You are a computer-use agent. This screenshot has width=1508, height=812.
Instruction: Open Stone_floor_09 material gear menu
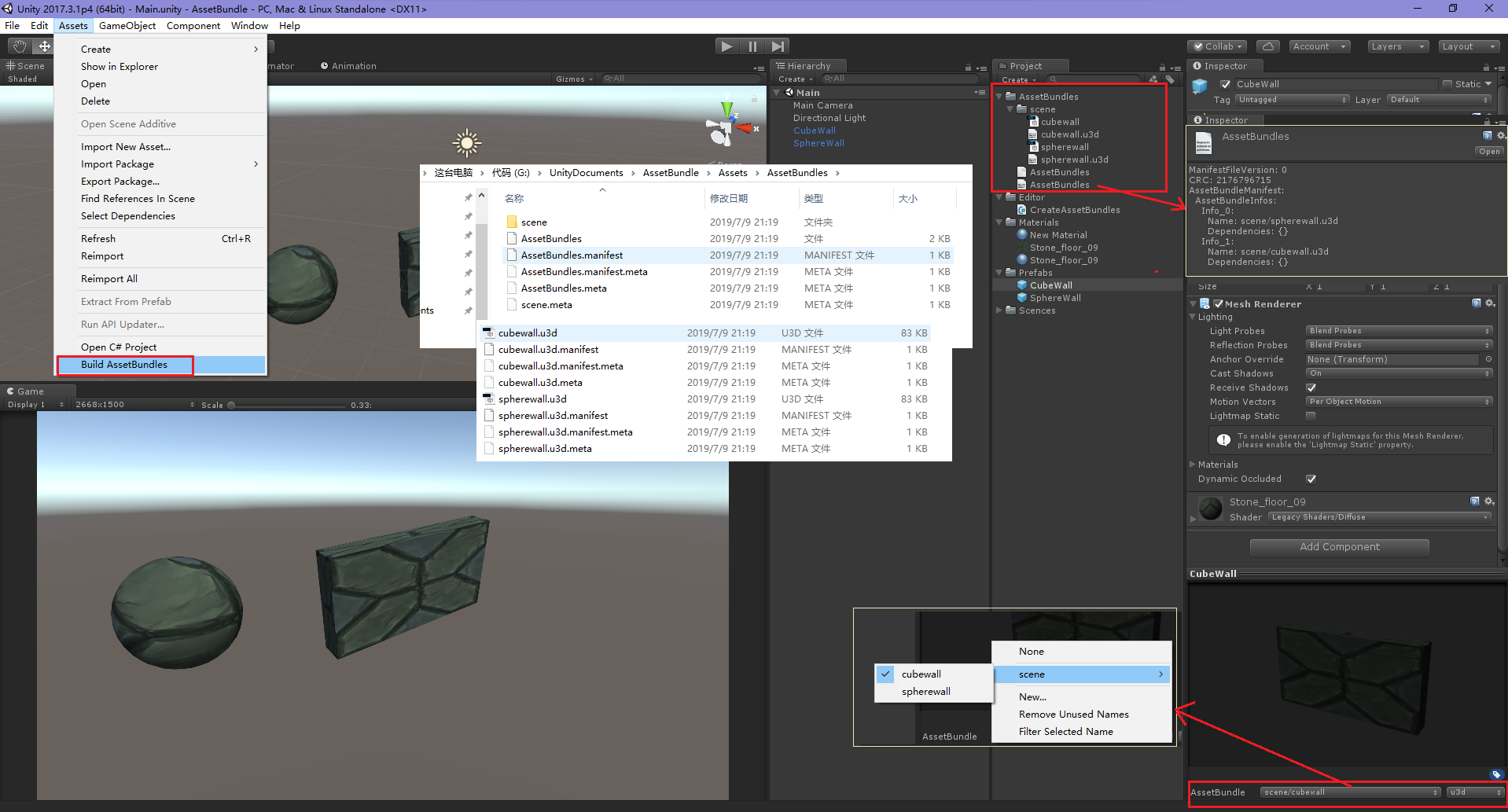tap(1489, 502)
